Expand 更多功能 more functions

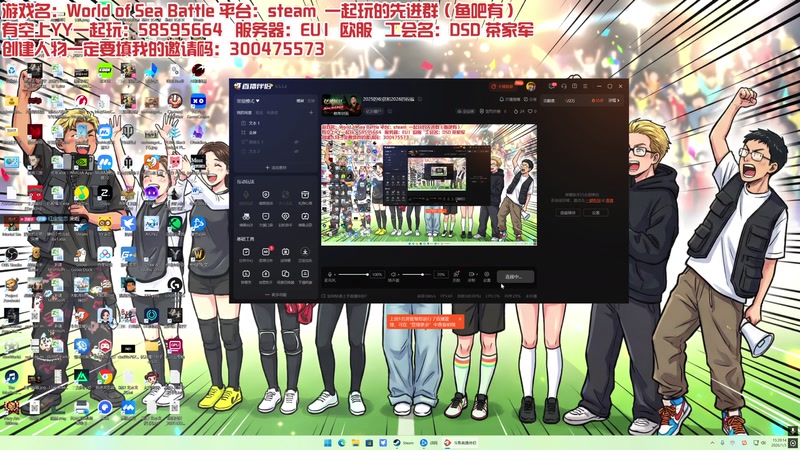(x=276, y=294)
